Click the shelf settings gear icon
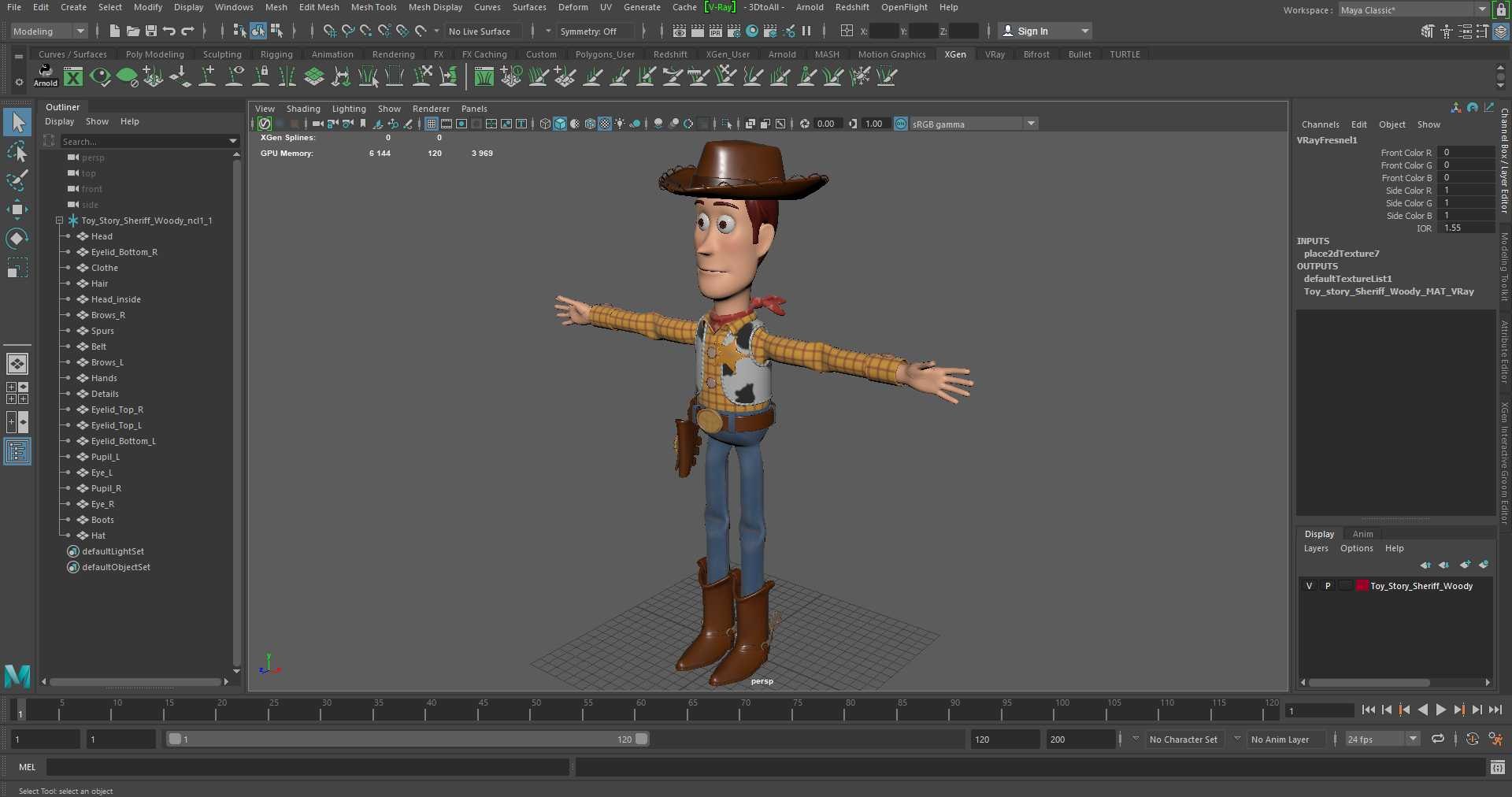The image size is (1512, 797). pos(19,82)
